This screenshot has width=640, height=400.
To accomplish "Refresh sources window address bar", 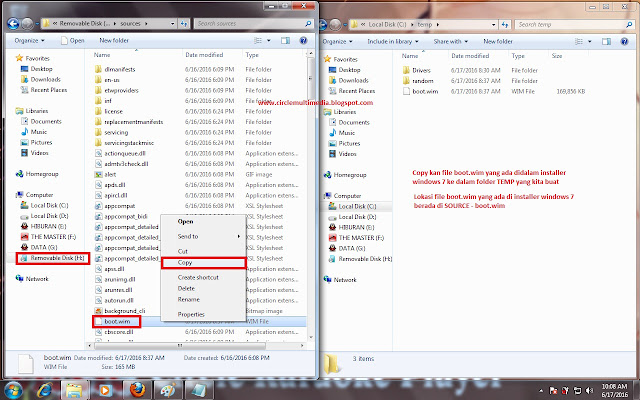I will point(184,24).
